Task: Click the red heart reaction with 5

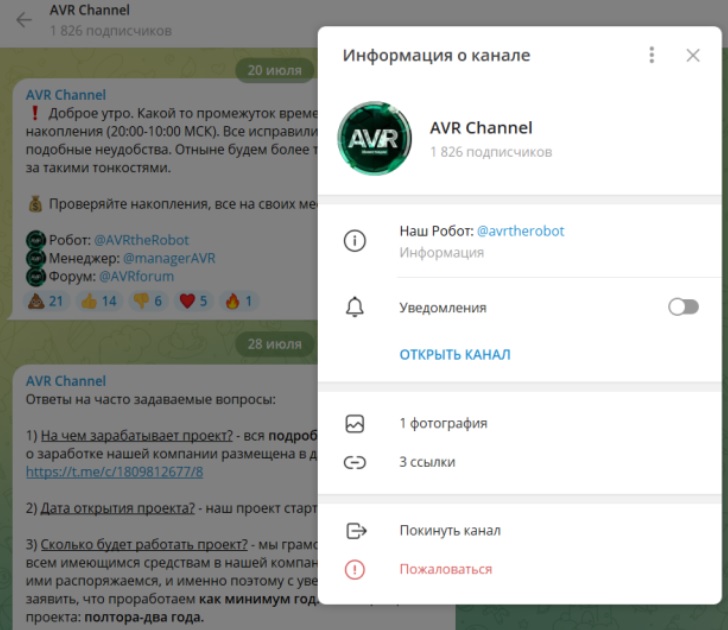Action: pos(194,301)
